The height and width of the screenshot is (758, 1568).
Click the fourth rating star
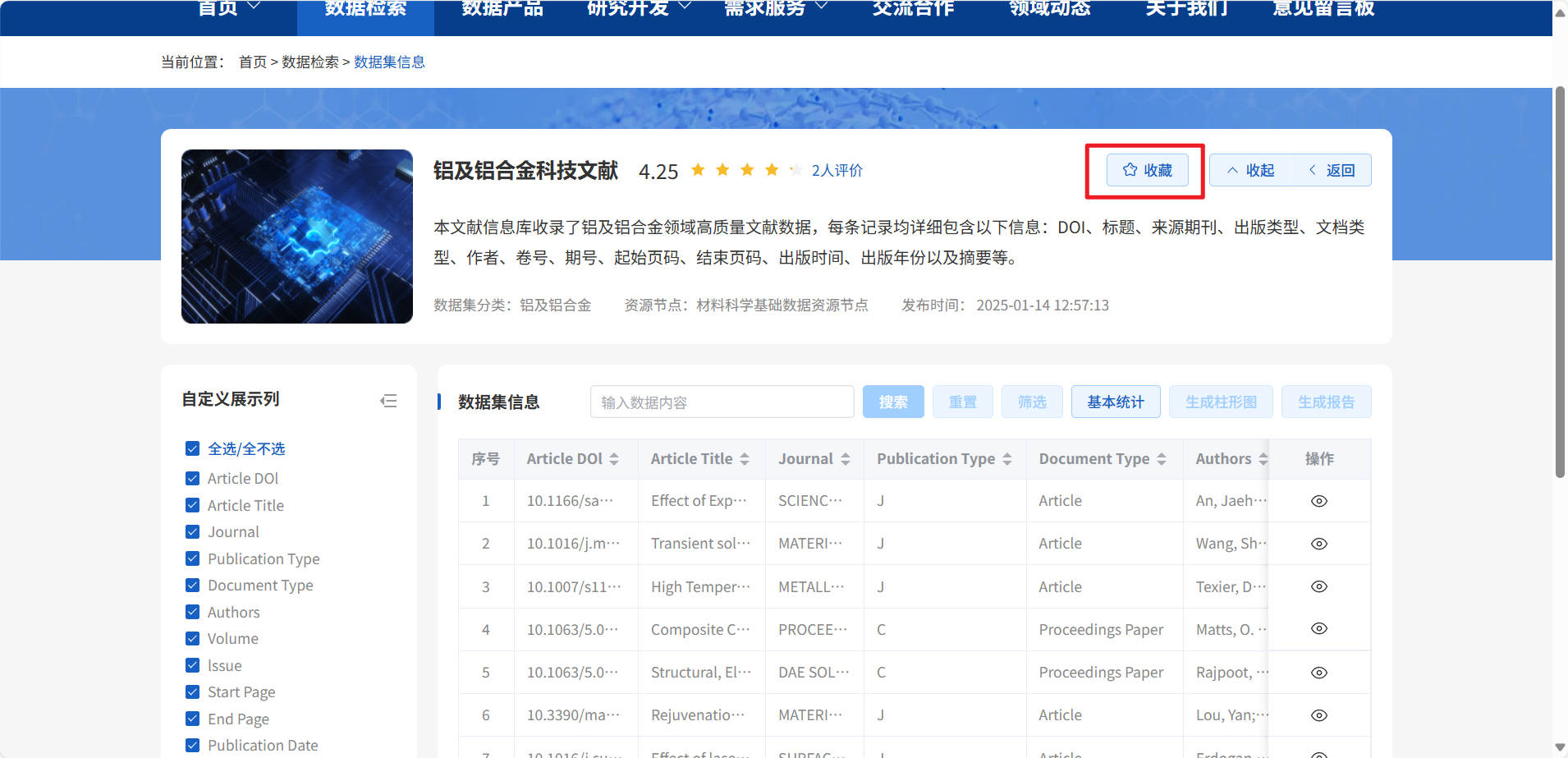tap(772, 170)
